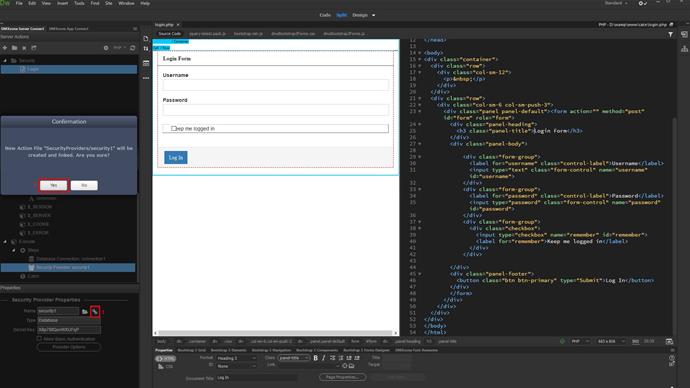The width and height of the screenshot is (690, 388).
Task: Click the Password input in design view
Action: pyautogui.click(x=275, y=110)
